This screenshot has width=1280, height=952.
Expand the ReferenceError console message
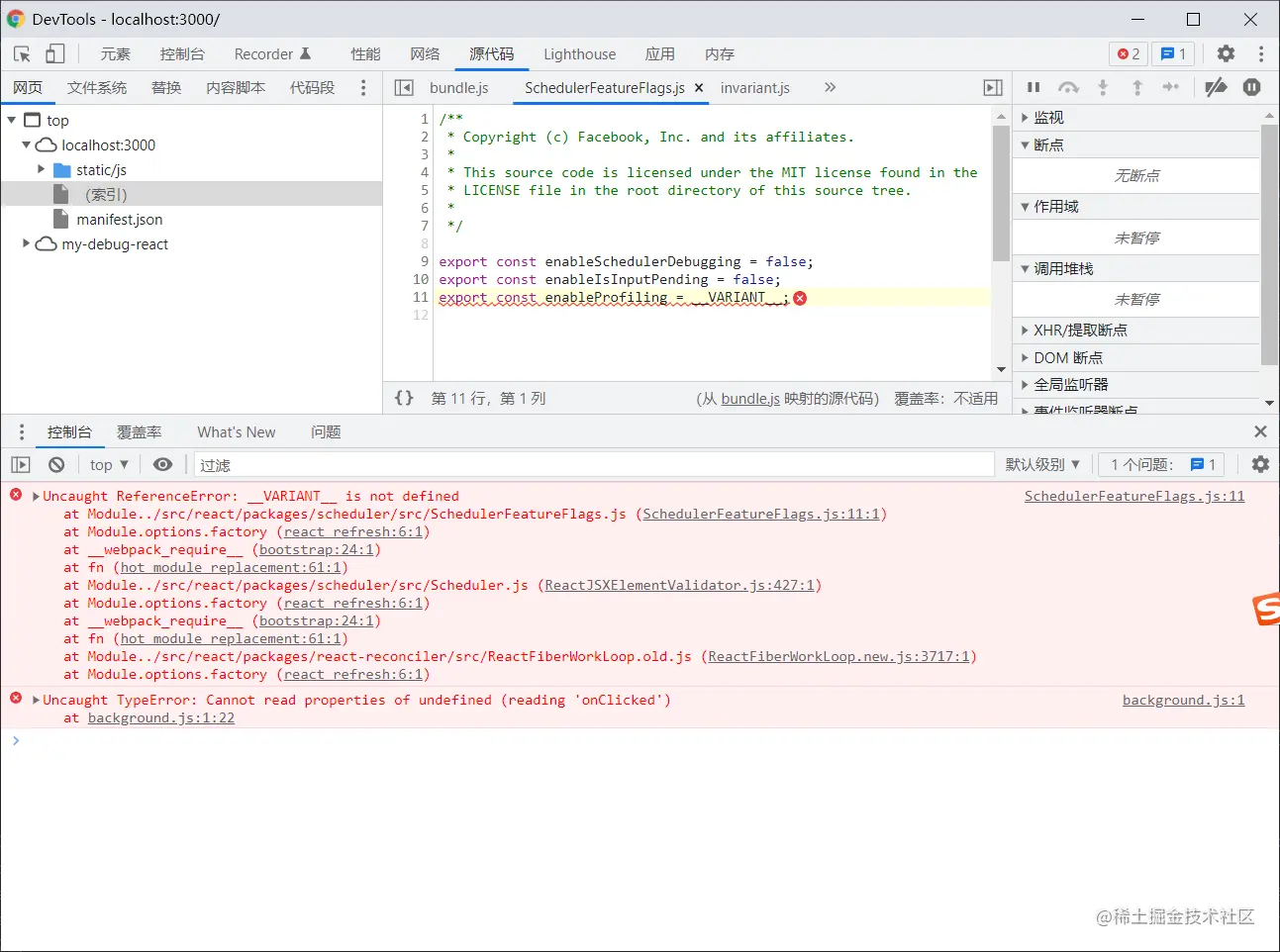pos(37,497)
